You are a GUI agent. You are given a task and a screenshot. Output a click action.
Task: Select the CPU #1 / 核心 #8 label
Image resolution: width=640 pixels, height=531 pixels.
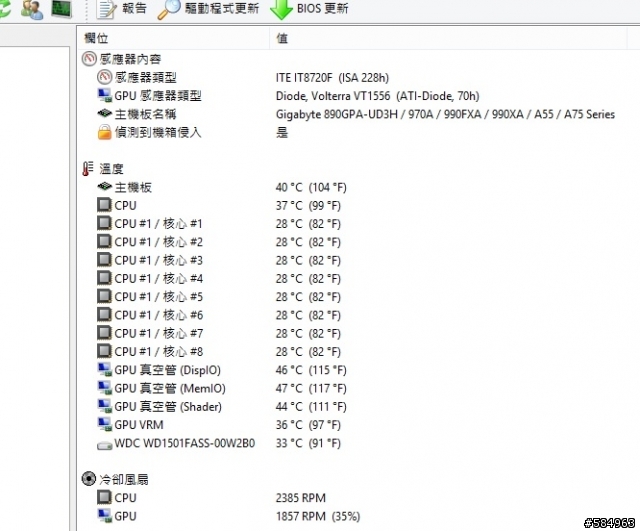(158, 351)
